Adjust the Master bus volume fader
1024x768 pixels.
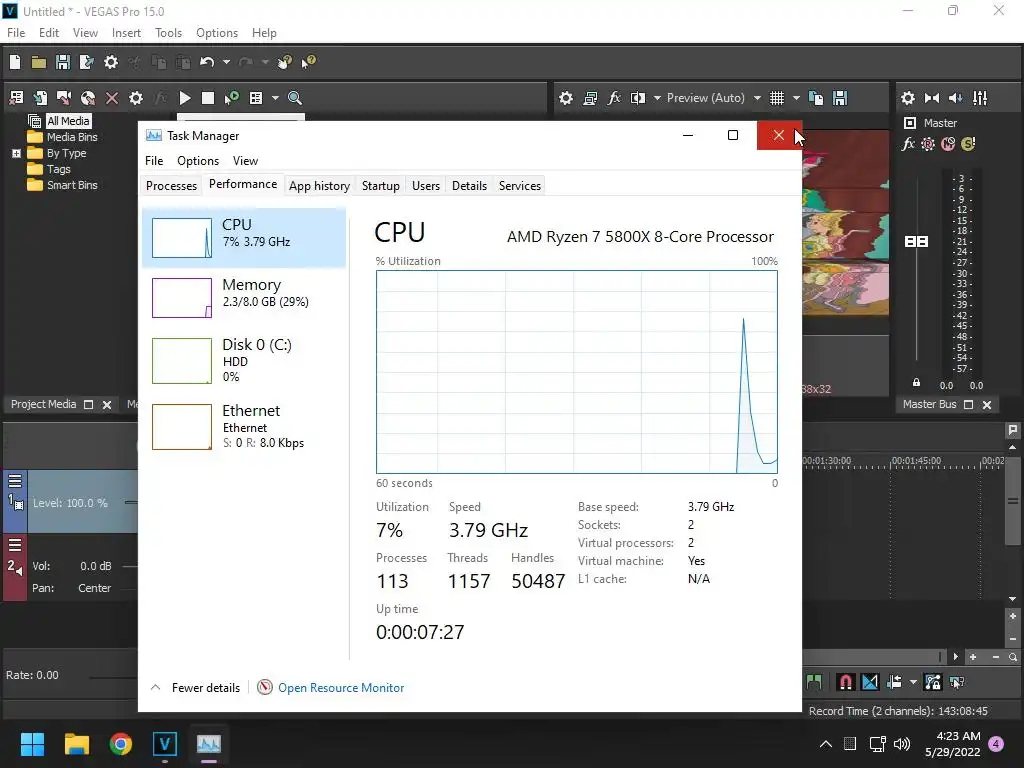pos(916,242)
